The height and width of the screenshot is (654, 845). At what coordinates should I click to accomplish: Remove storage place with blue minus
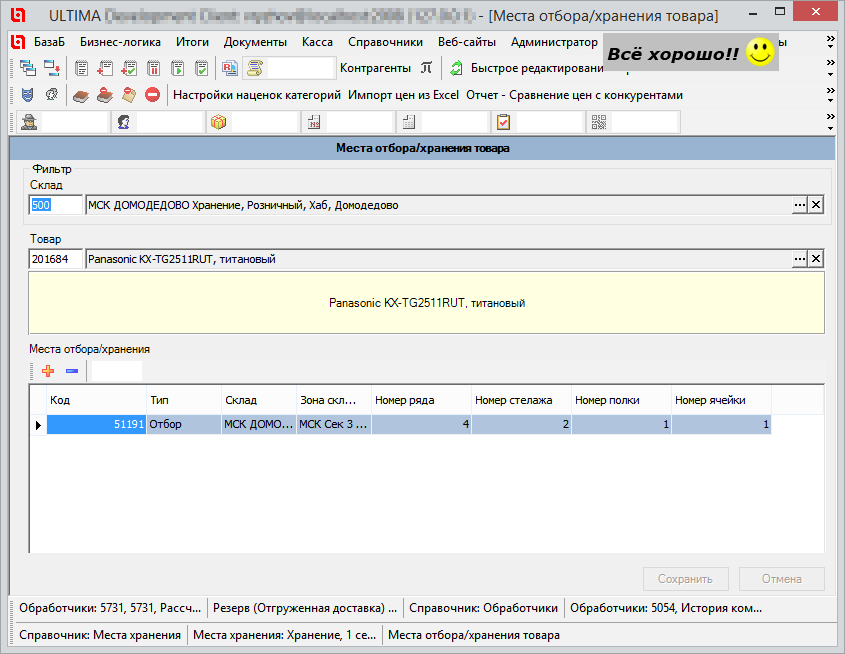point(72,371)
